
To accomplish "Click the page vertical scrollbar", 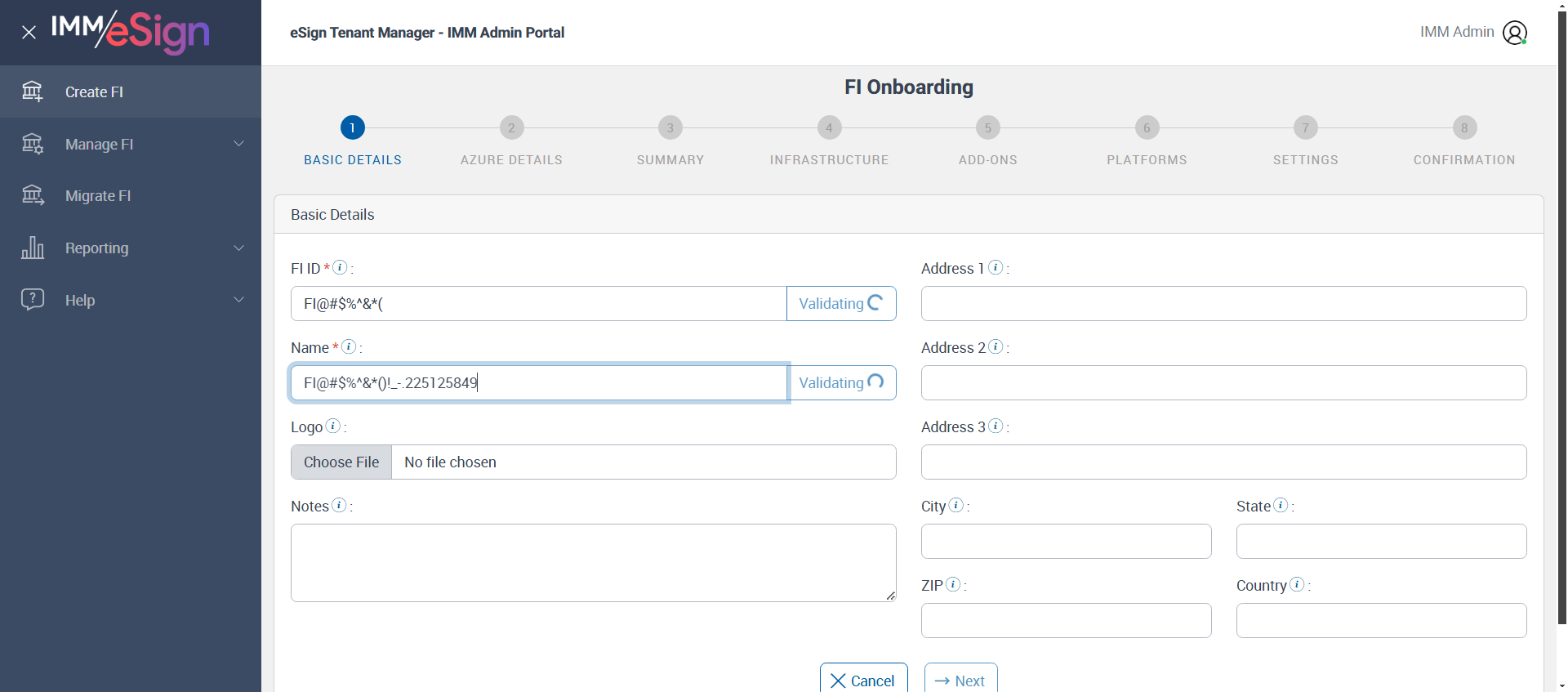I will point(1561,327).
